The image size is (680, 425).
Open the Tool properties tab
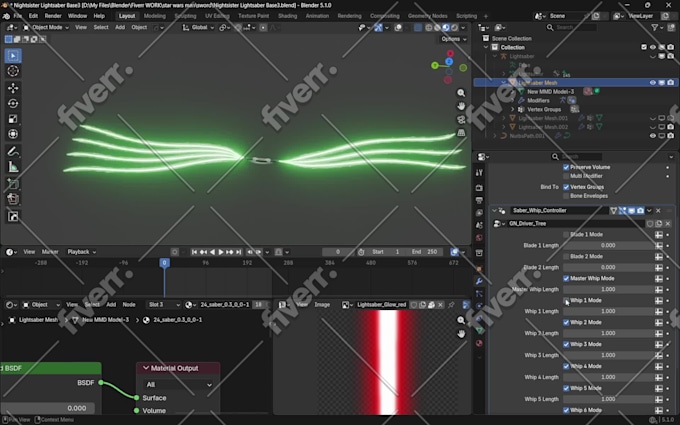(479, 173)
